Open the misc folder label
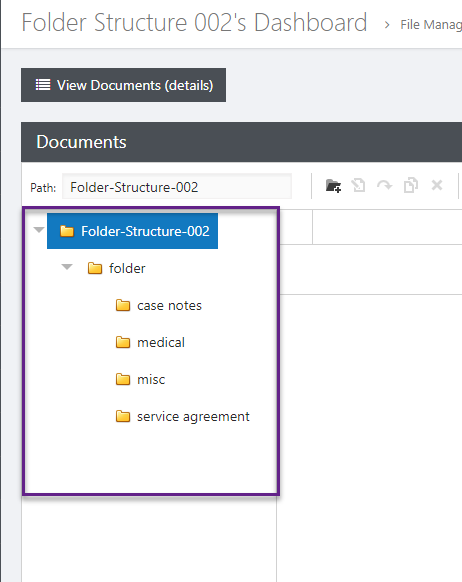Viewport: 462px width, 582px height. tap(151, 379)
